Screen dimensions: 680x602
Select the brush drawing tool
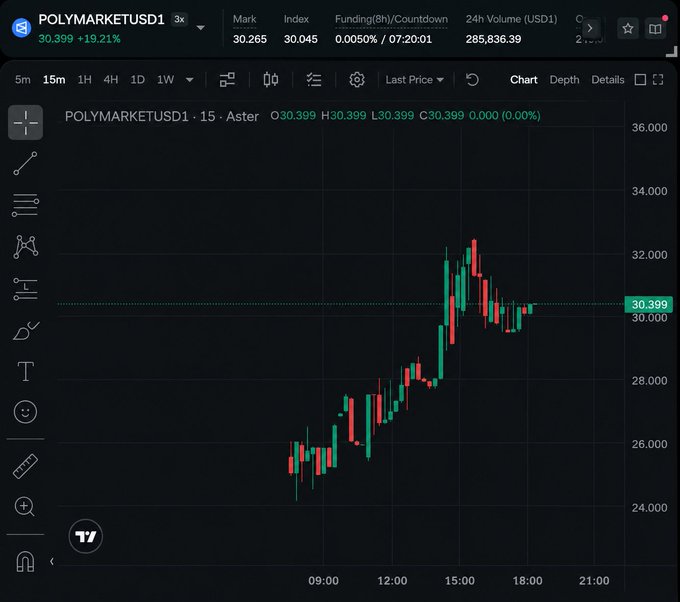(26, 331)
